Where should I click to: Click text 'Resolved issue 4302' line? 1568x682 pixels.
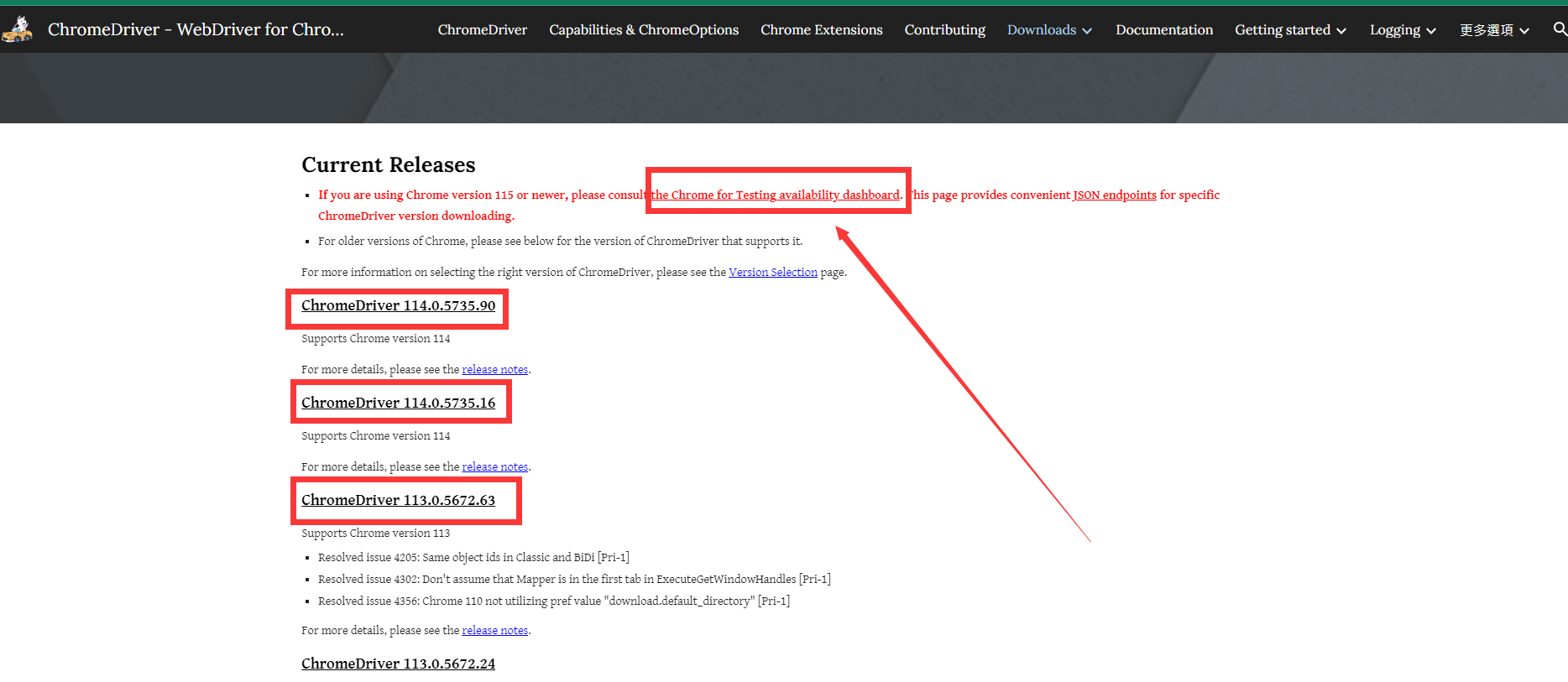pyautogui.click(x=574, y=579)
